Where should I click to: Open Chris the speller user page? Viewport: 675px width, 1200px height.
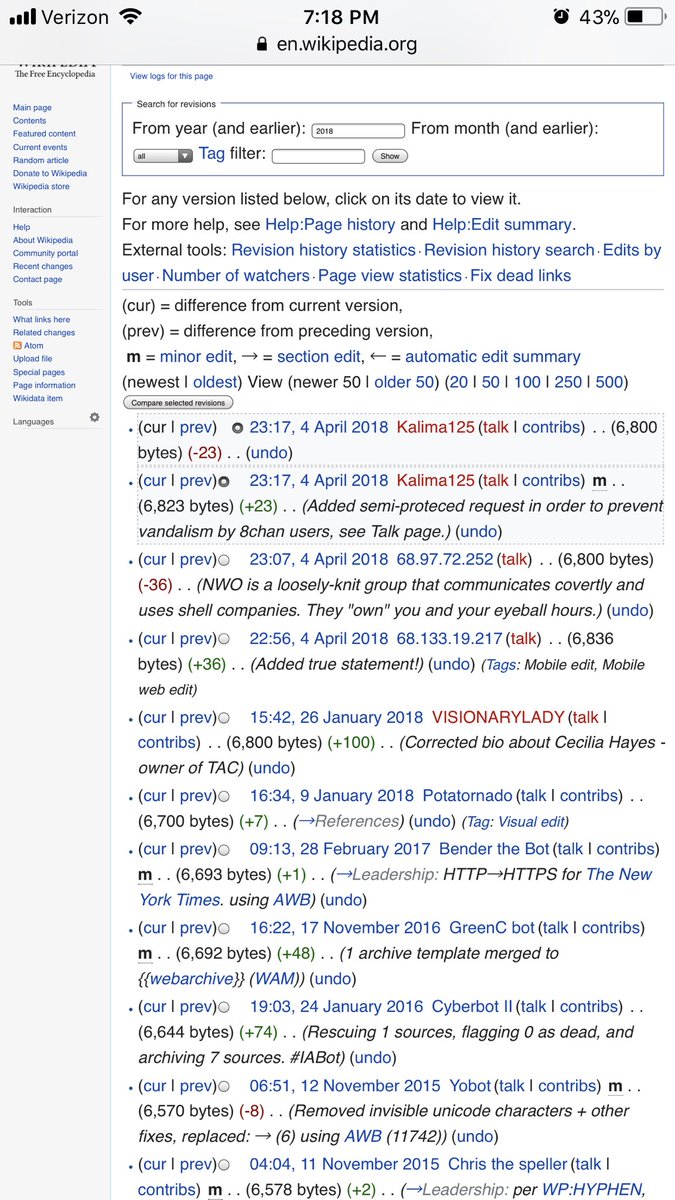pos(509,1165)
